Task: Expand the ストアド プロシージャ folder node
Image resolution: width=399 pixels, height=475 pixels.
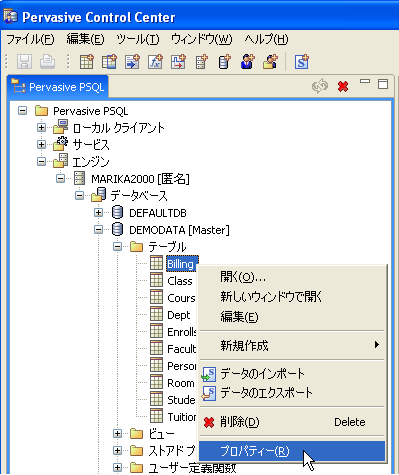Action: 117,450
